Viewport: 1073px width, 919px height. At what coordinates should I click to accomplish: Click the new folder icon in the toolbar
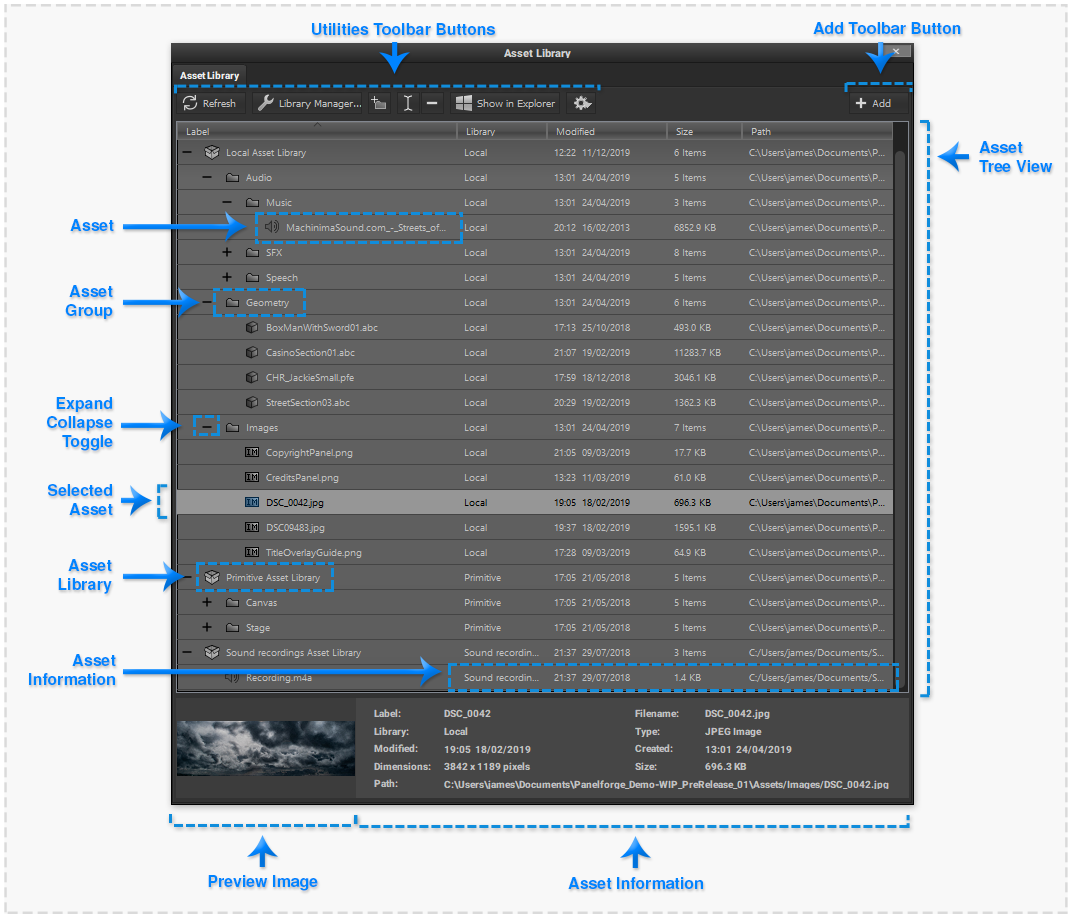tap(379, 103)
